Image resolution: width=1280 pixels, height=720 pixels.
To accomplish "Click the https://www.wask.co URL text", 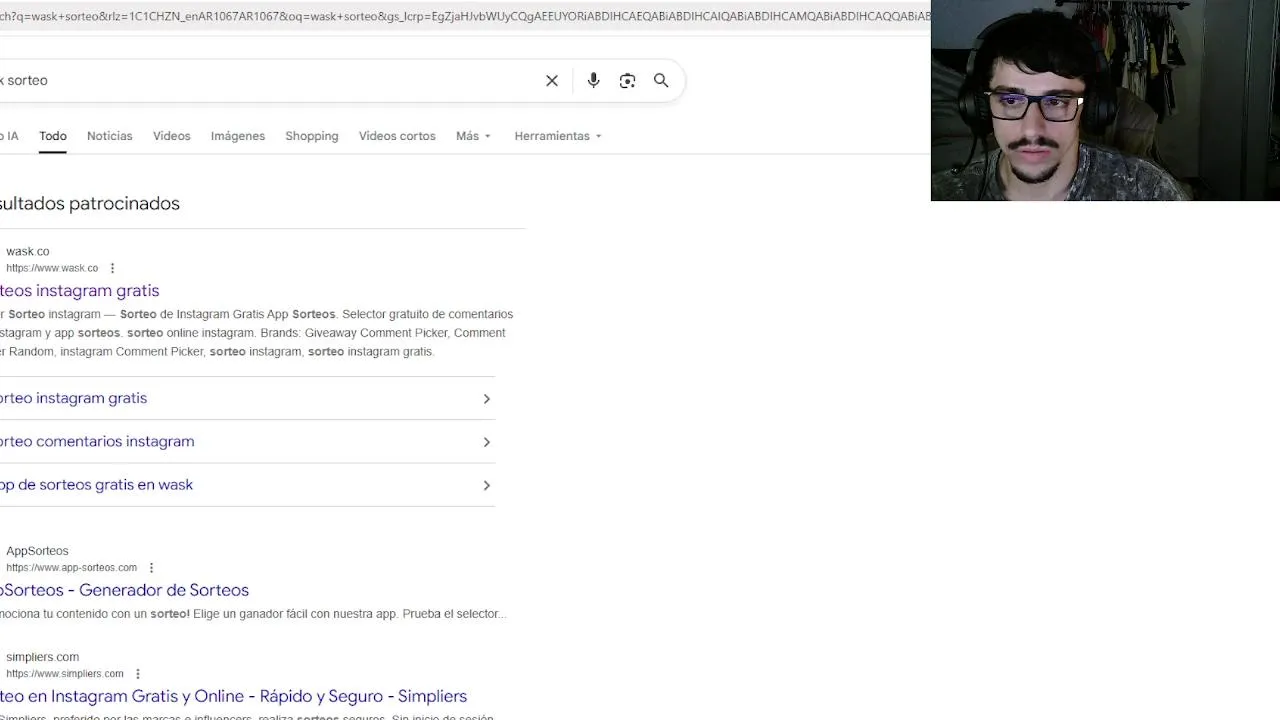I will (x=52, y=268).
